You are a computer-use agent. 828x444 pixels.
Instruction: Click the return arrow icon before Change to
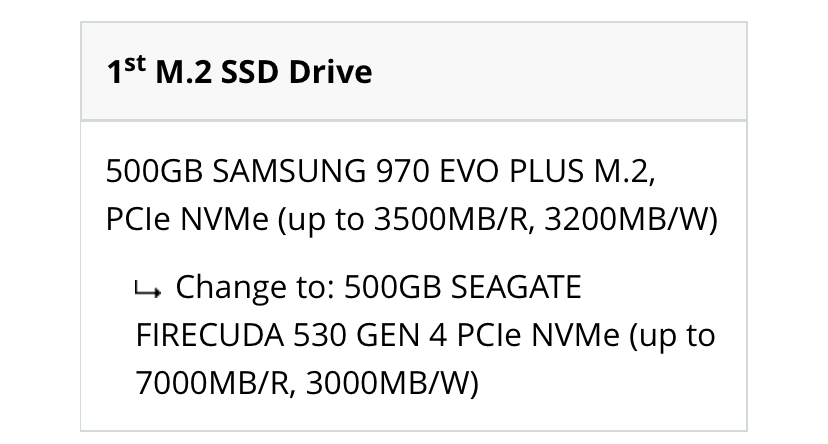point(148,290)
